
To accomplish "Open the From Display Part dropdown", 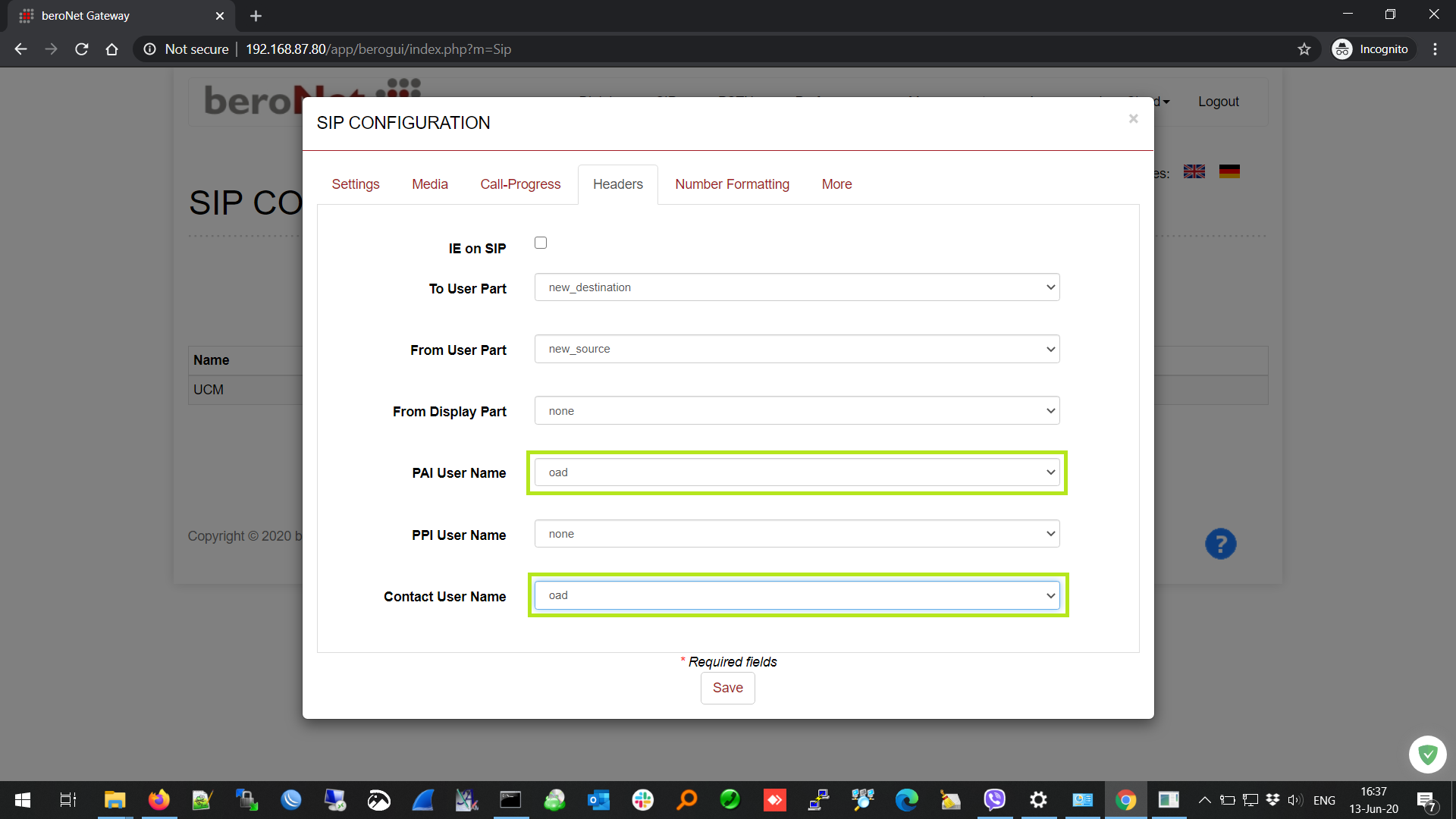I will click(796, 411).
